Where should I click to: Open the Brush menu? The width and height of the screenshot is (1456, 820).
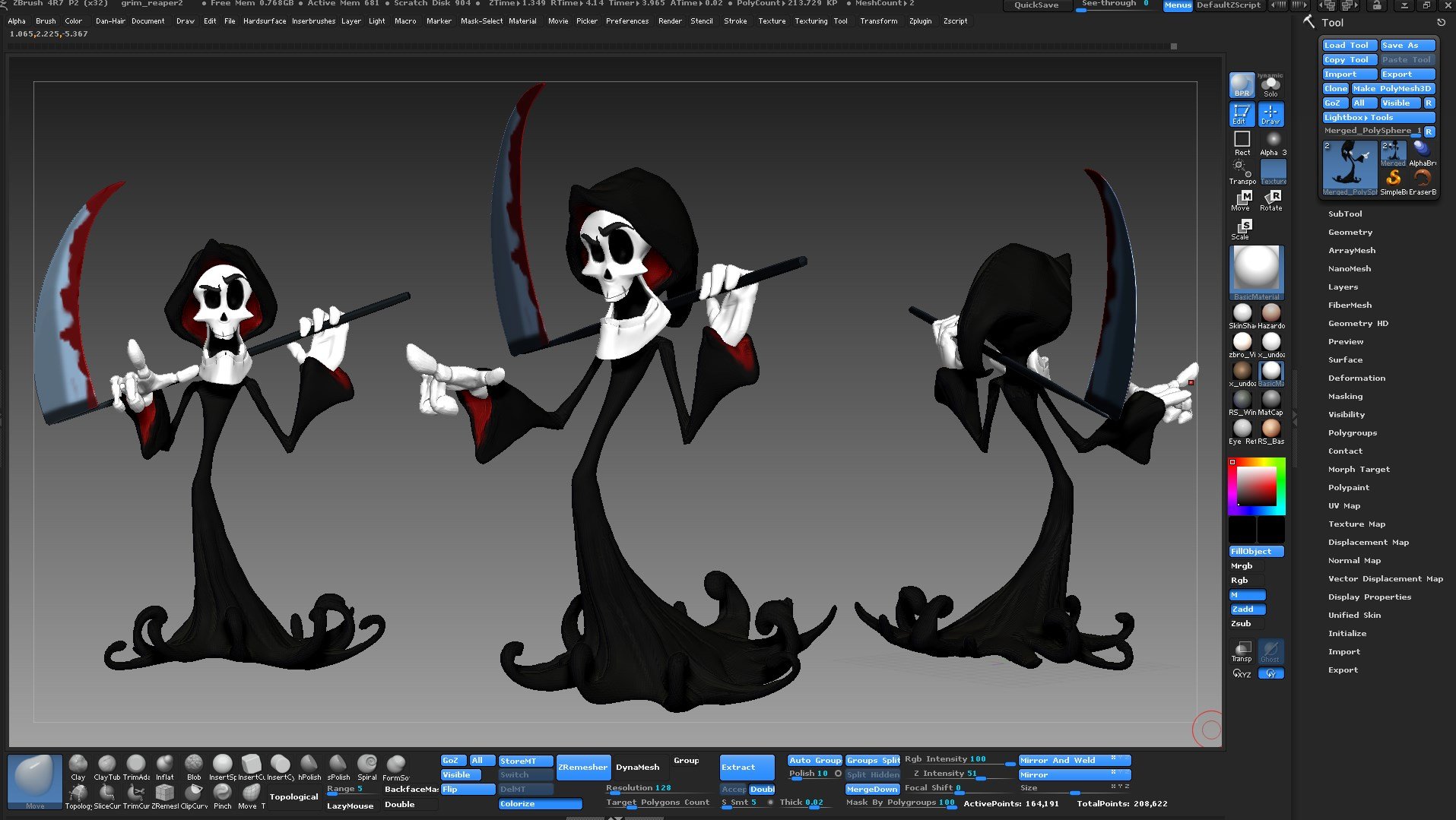(46, 21)
